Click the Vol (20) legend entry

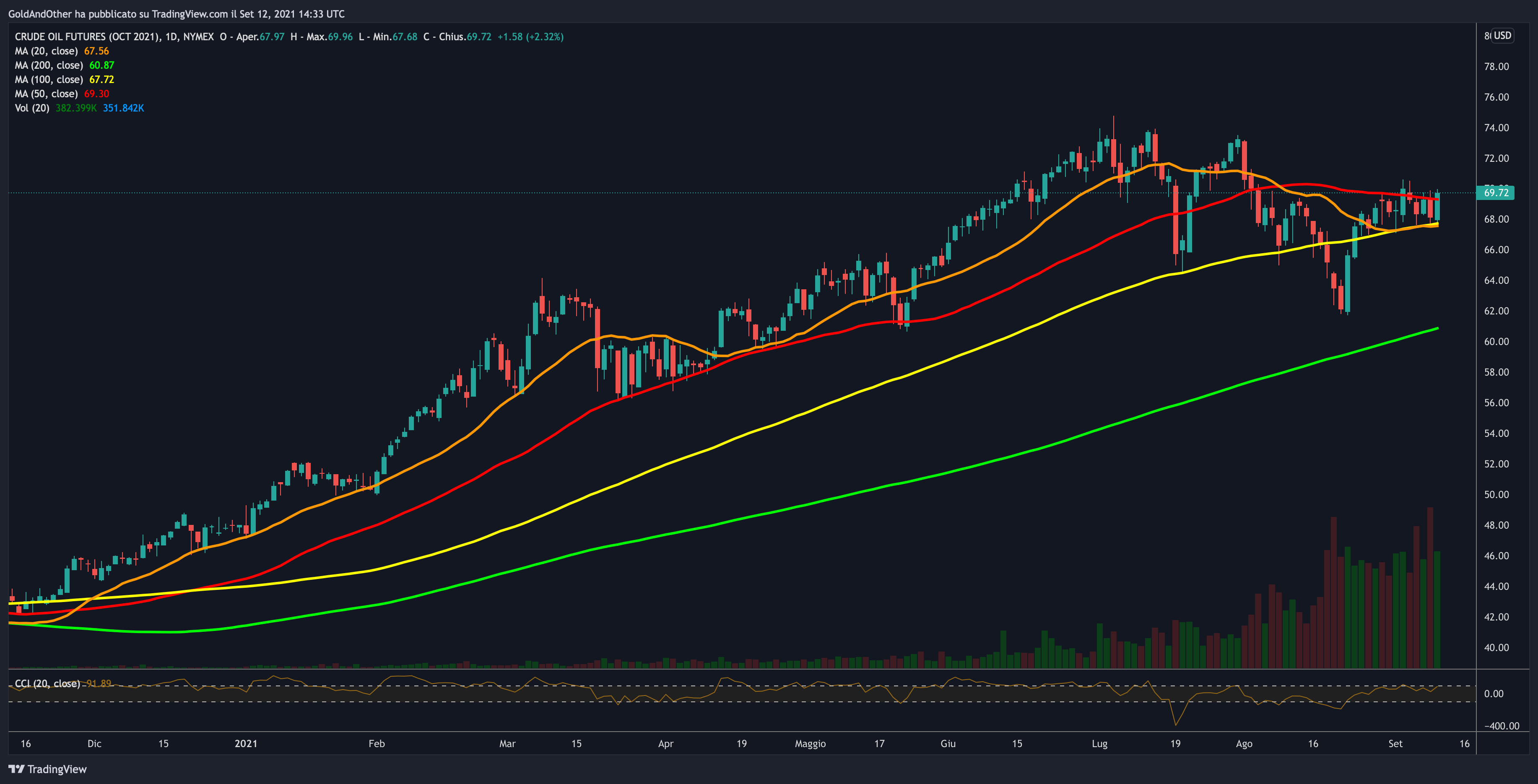pyautogui.click(x=32, y=108)
